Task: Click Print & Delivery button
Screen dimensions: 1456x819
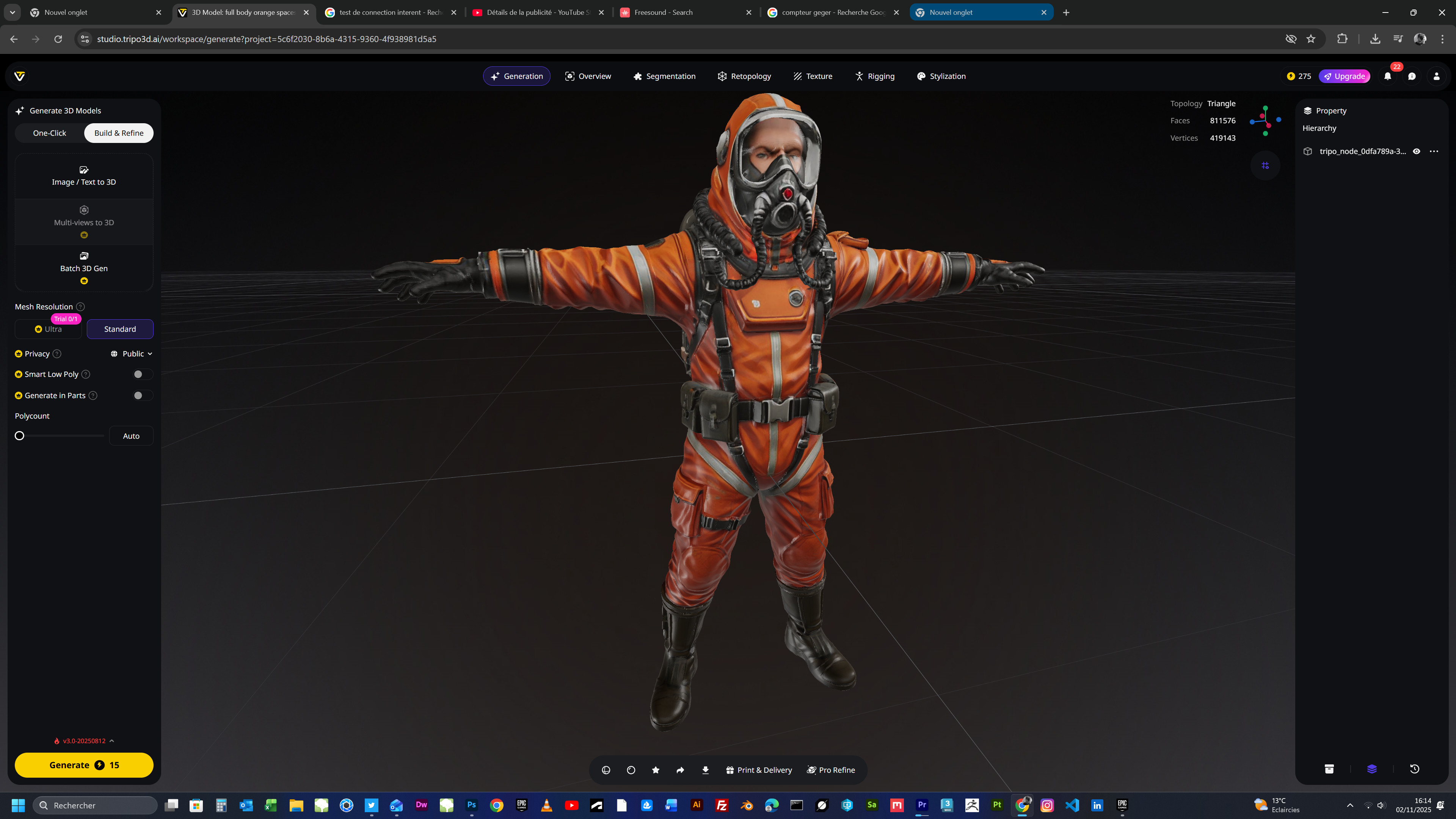Action: [x=759, y=770]
